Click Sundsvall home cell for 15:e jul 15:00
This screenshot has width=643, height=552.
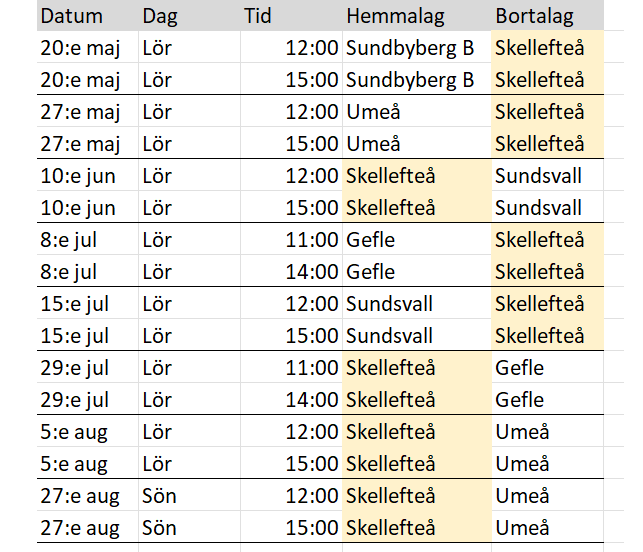tap(389, 336)
